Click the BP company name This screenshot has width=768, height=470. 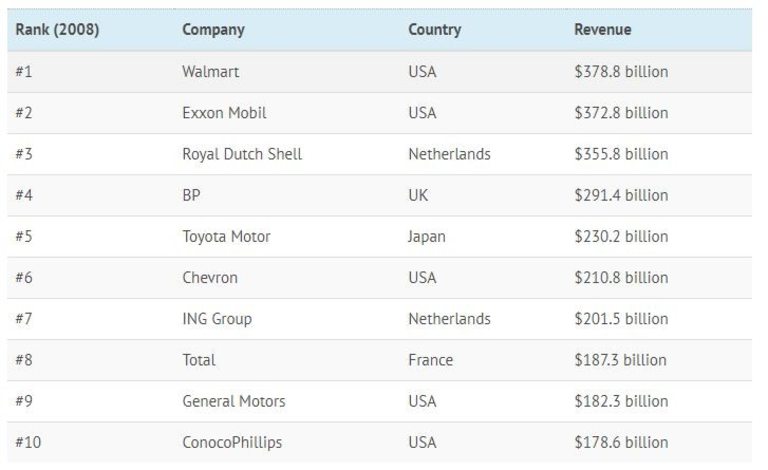click(192, 195)
